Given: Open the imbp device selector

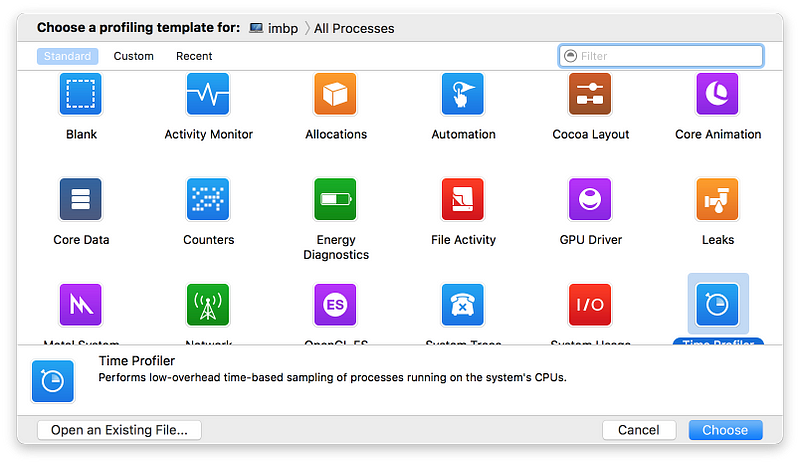Looking at the screenshot, I should [x=273, y=28].
